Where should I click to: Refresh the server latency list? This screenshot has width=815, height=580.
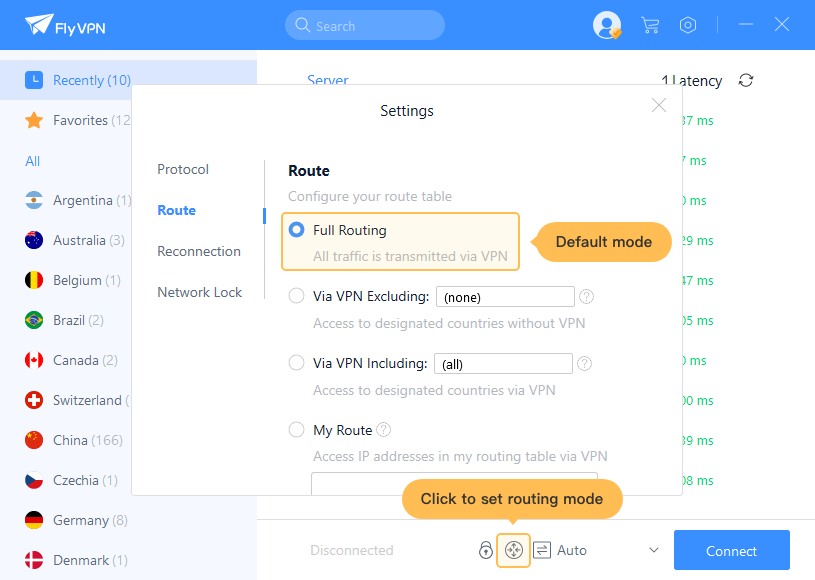(x=745, y=81)
